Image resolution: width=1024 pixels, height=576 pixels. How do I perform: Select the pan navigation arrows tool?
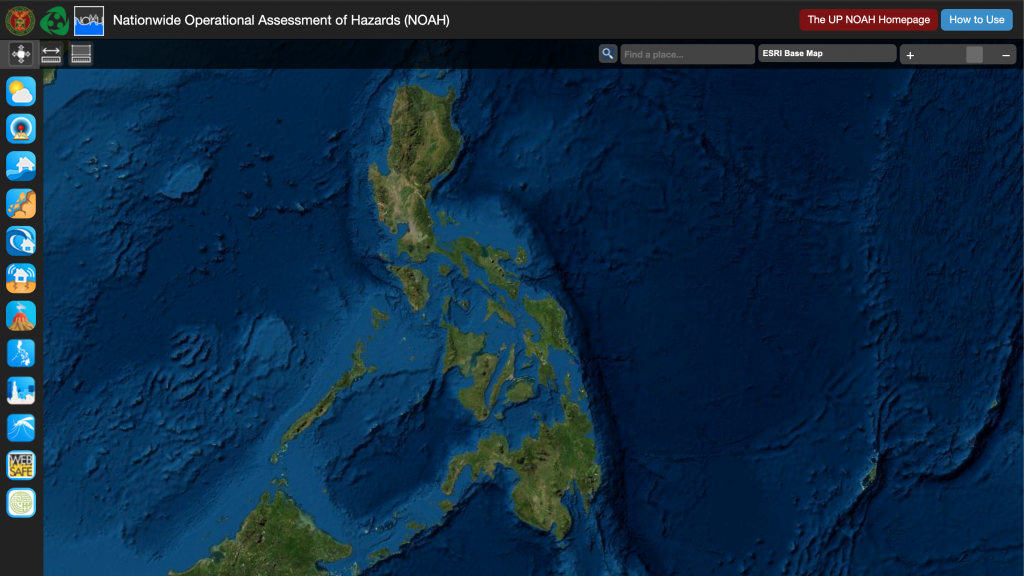coord(21,54)
